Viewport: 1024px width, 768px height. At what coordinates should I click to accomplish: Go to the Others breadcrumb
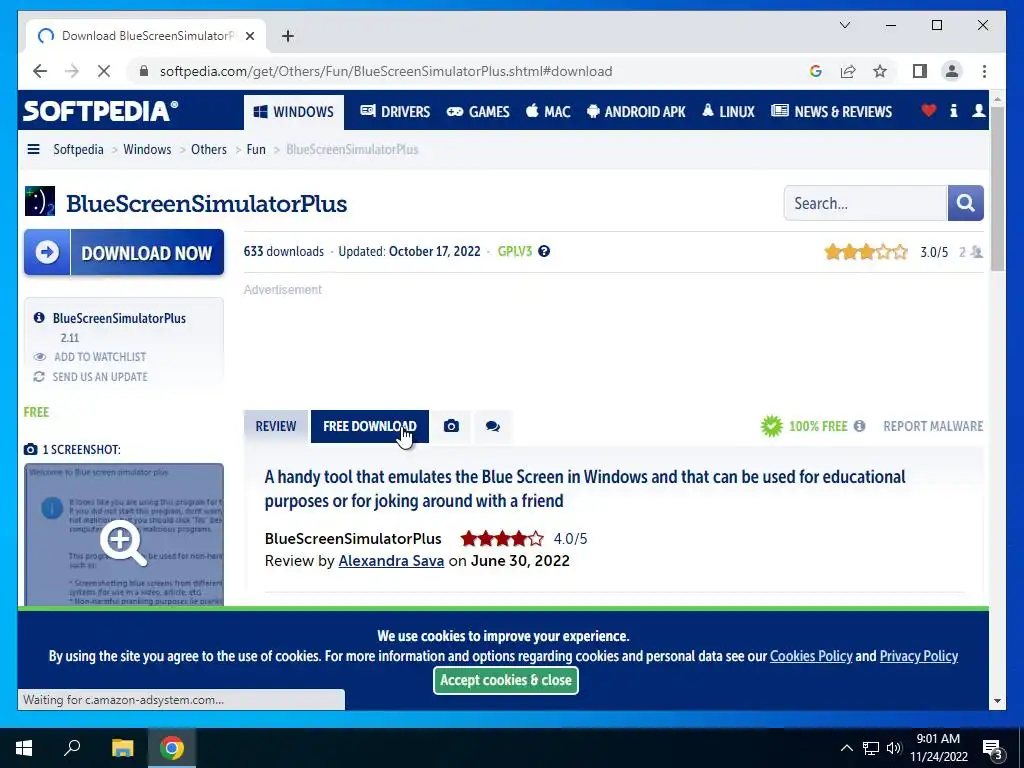click(x=209, y=150)
